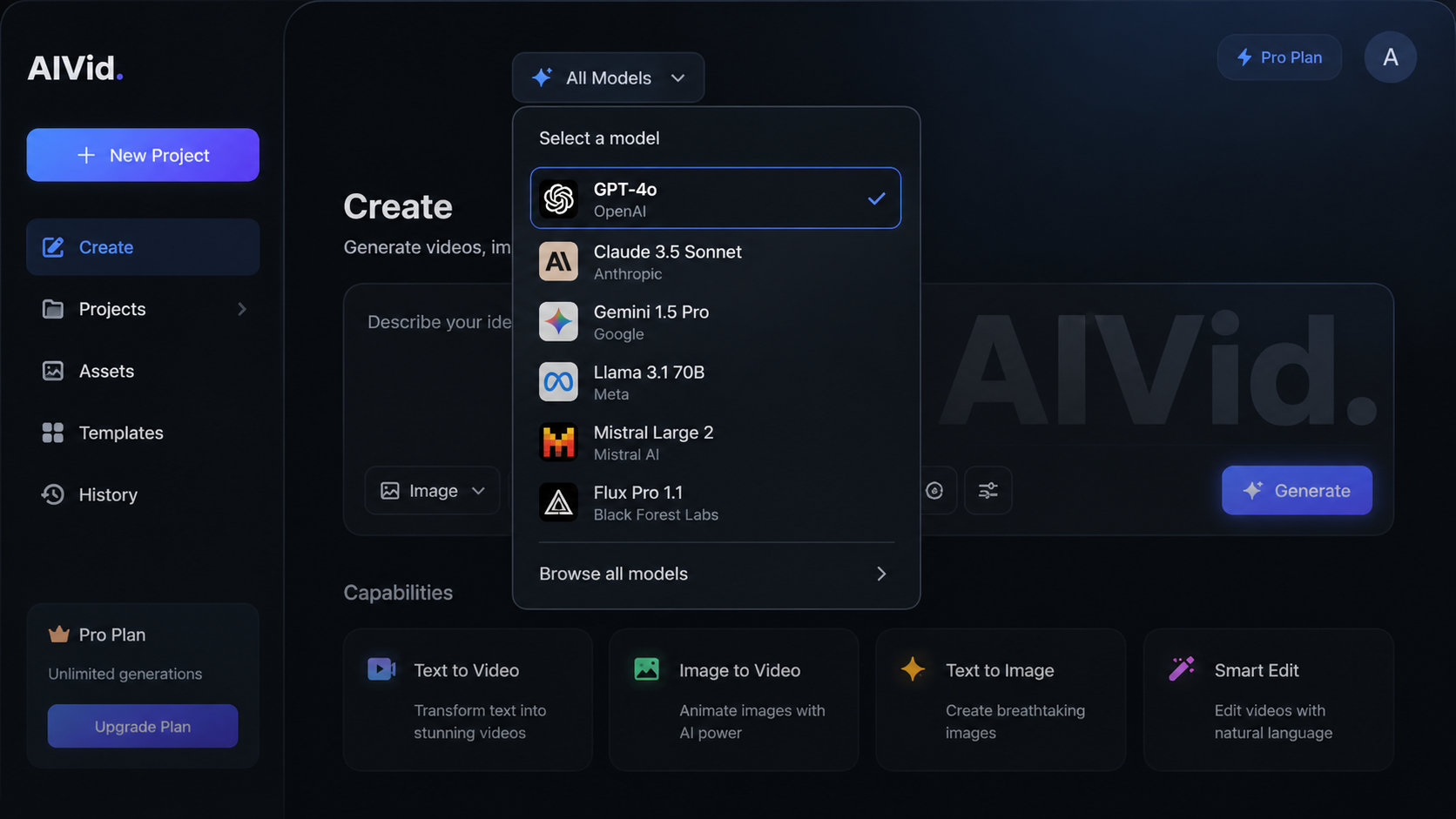Click the Llama 3.1 70B Meta logo
Screen dimensions: 1456x819
558,382
